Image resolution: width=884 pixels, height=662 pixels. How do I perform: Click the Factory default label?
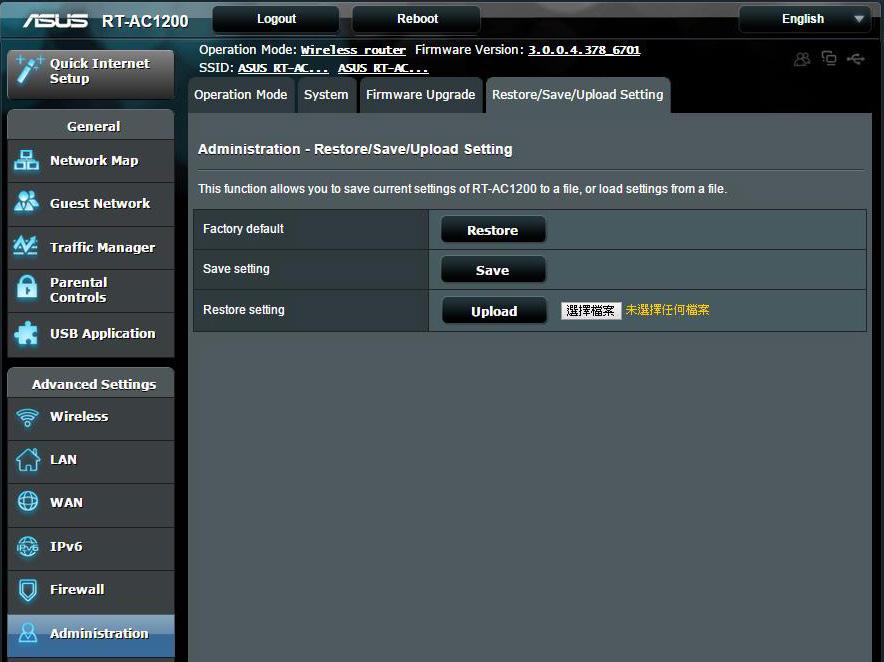[244, 229]
